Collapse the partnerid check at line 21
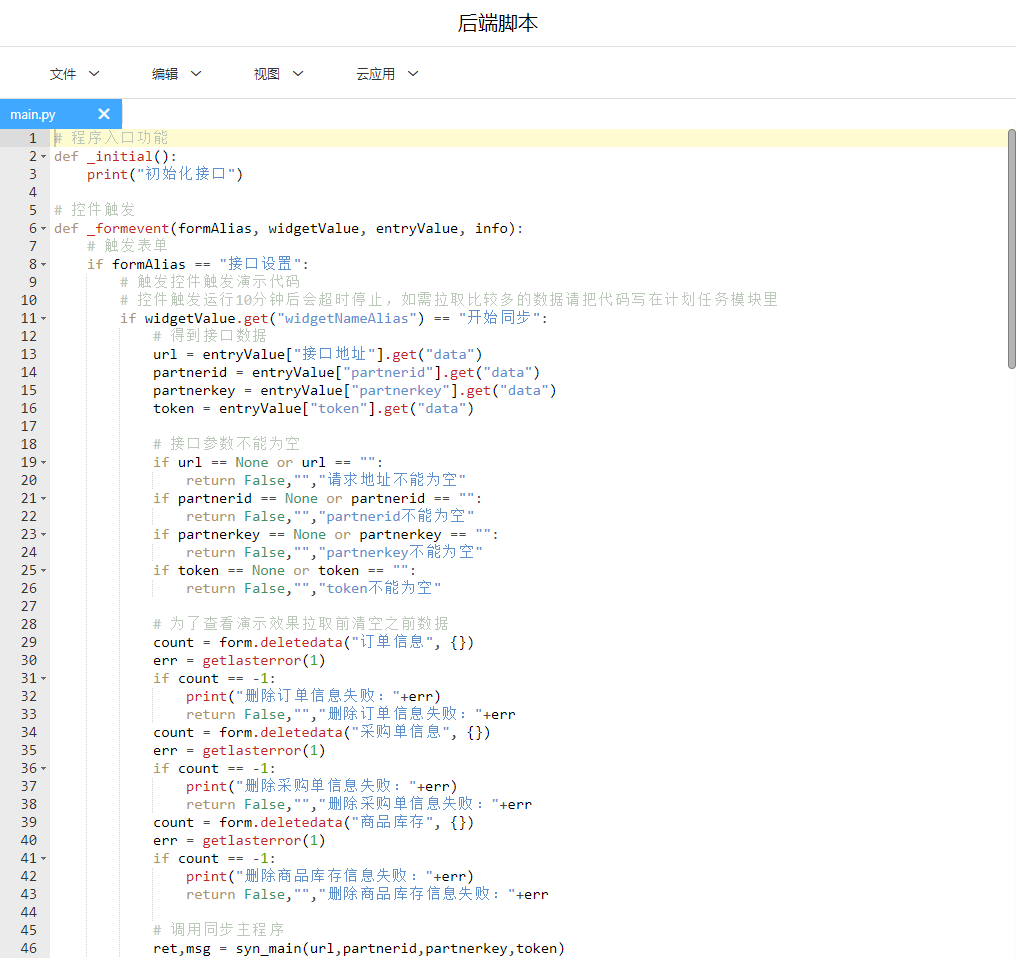 (44, 499)
